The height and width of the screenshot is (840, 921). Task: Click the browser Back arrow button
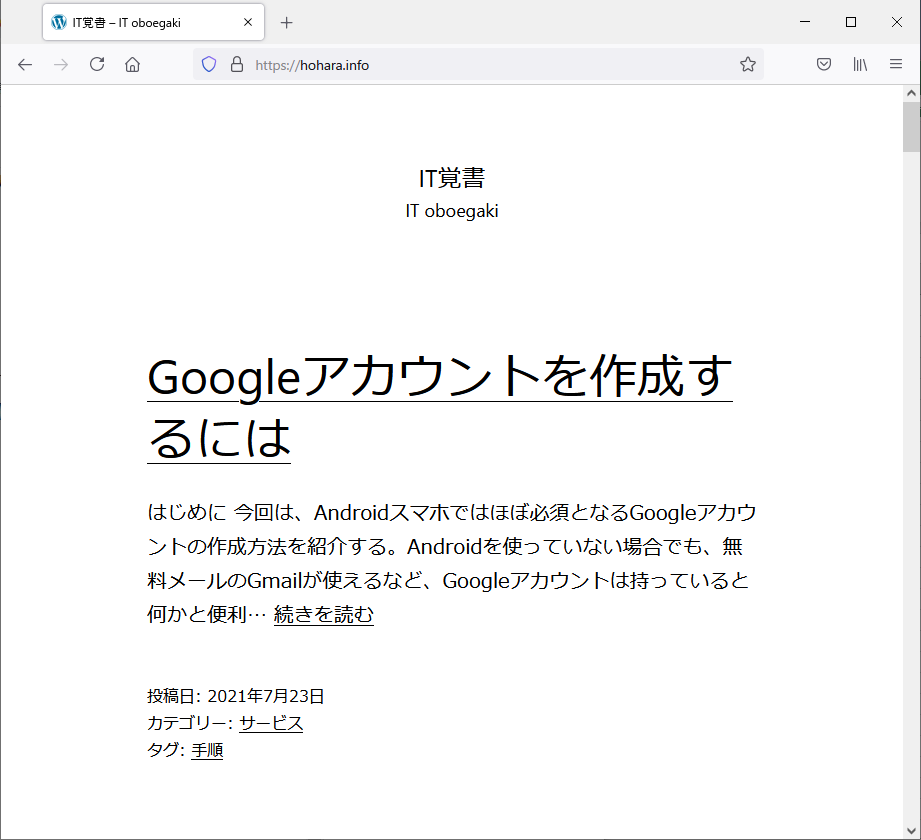point(25,65)
